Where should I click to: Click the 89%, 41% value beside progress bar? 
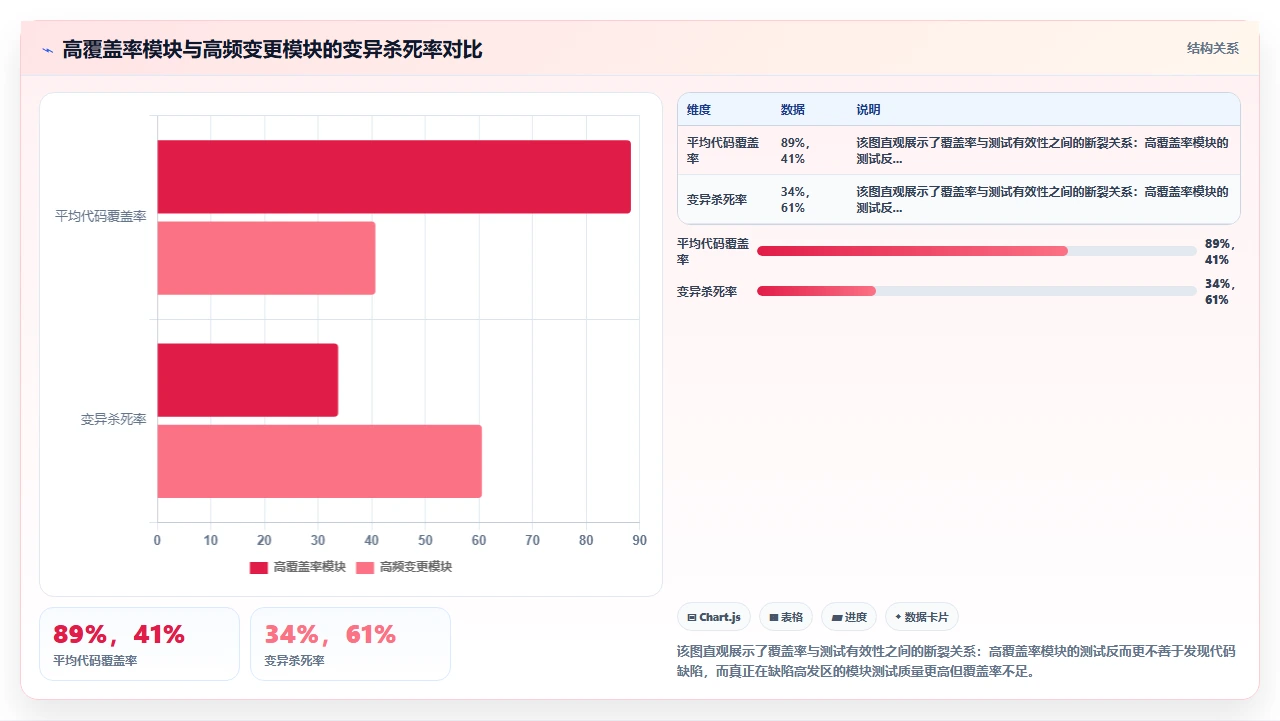tap(1220, 251)
